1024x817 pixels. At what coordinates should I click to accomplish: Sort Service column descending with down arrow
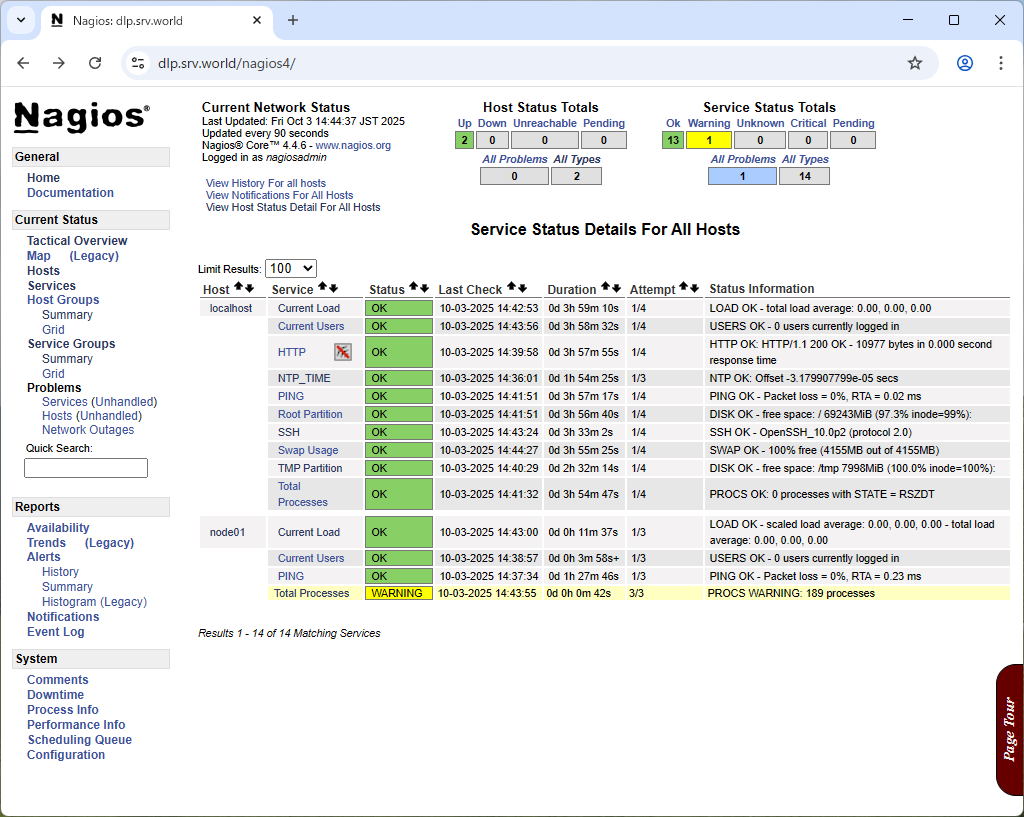tap(334, 288)
